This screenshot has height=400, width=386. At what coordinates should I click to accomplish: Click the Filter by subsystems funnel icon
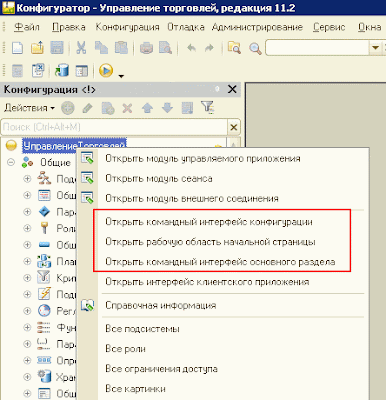207,107
